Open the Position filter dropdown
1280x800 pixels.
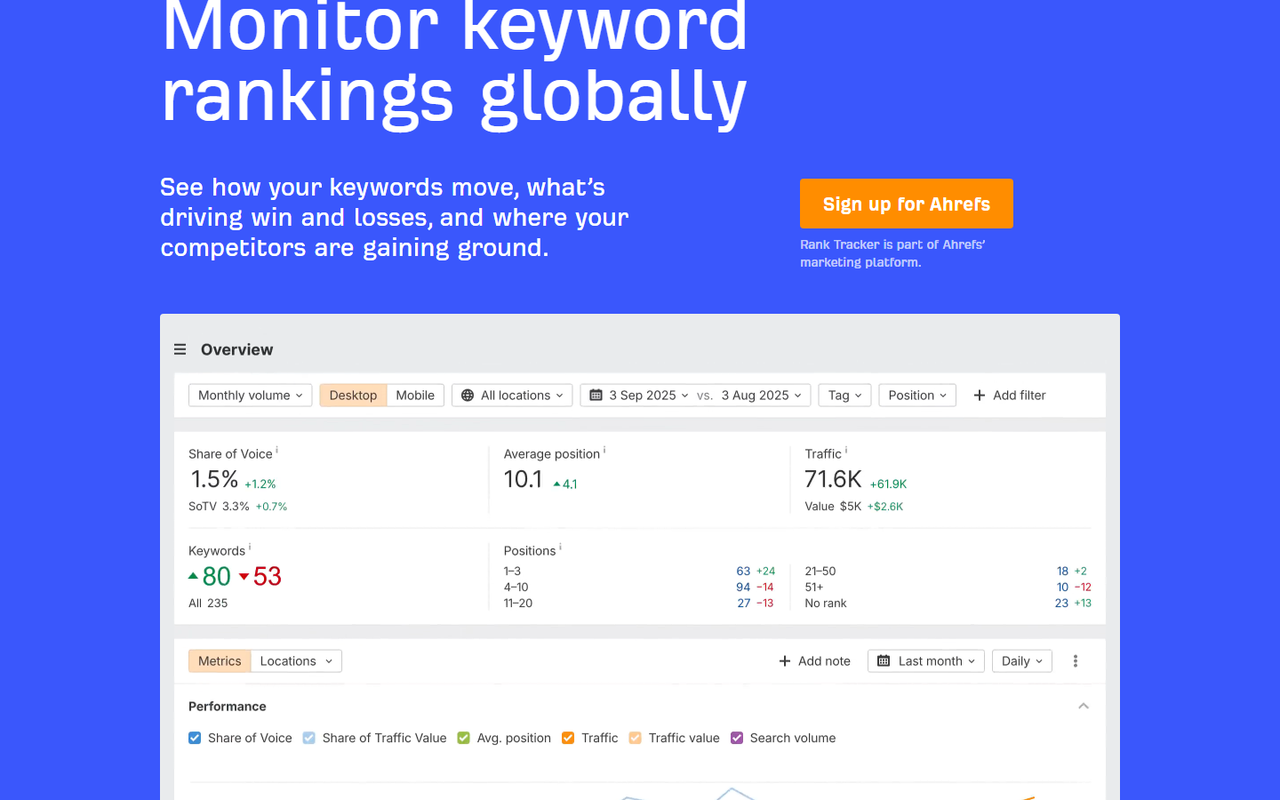click(918, 395)
